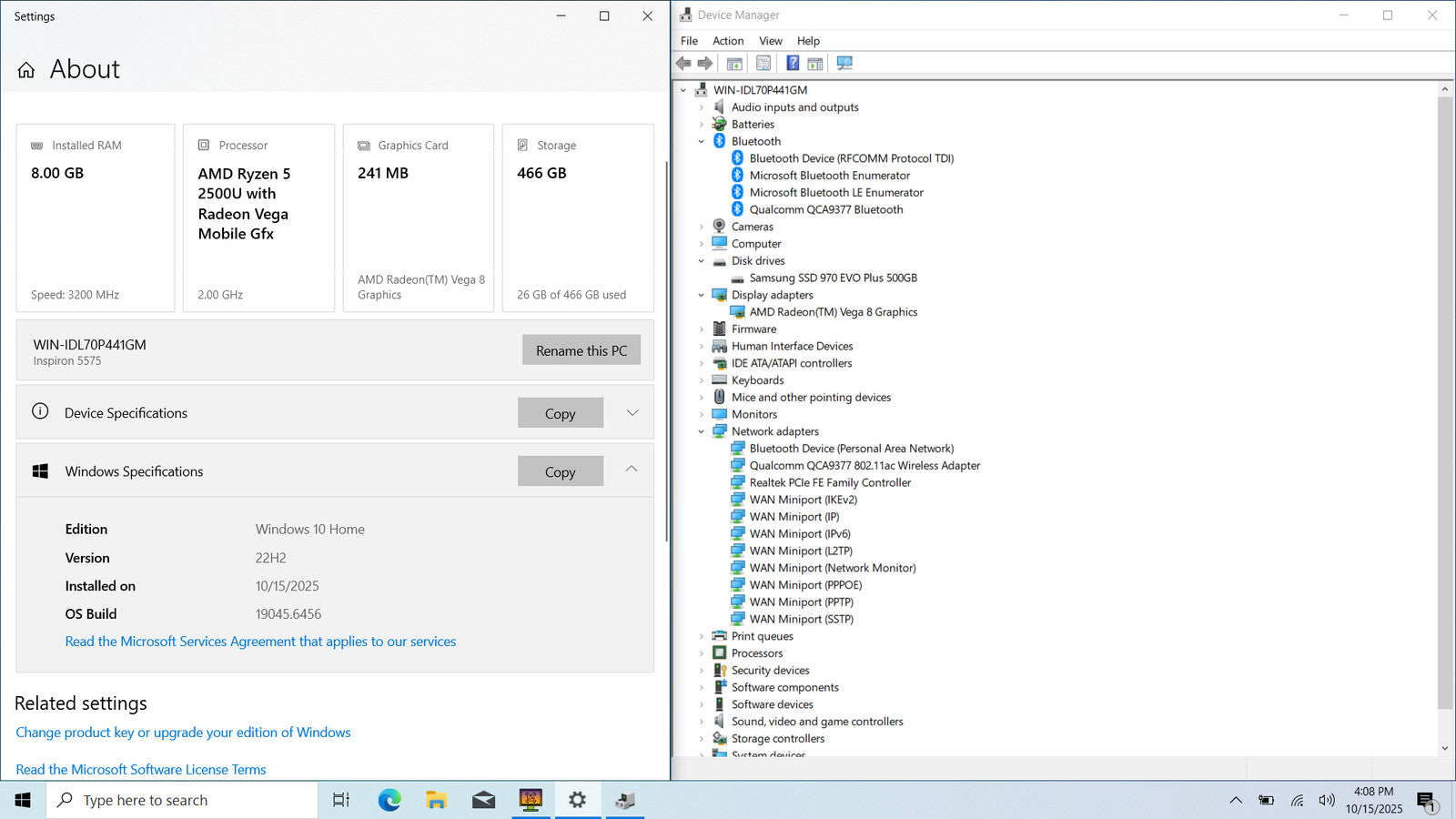Image resolution: width=1456 pixels, height=819 pixels.
Task: Select the Security devices category
Action: tap(770, 671)
